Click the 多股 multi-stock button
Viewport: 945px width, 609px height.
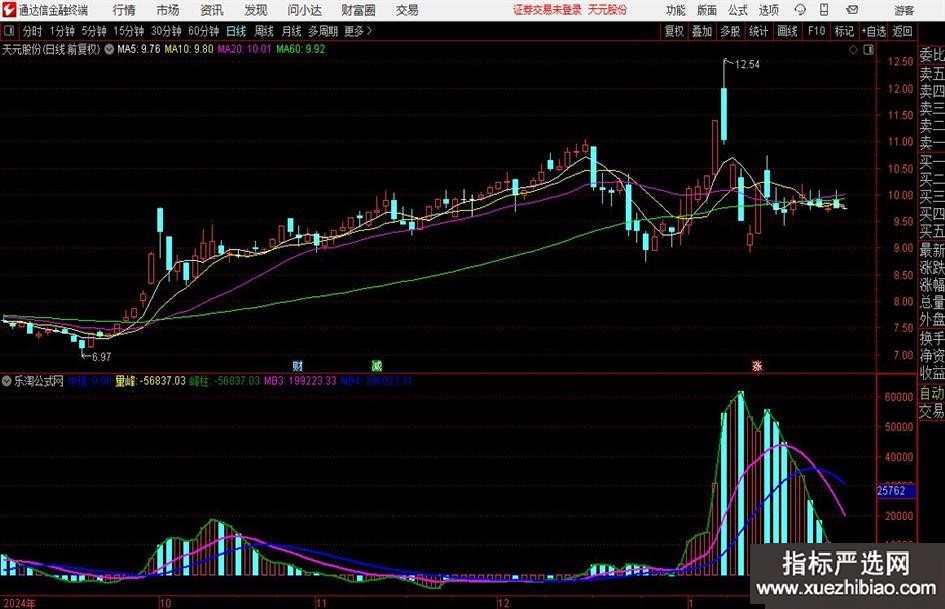pos(730,31)
